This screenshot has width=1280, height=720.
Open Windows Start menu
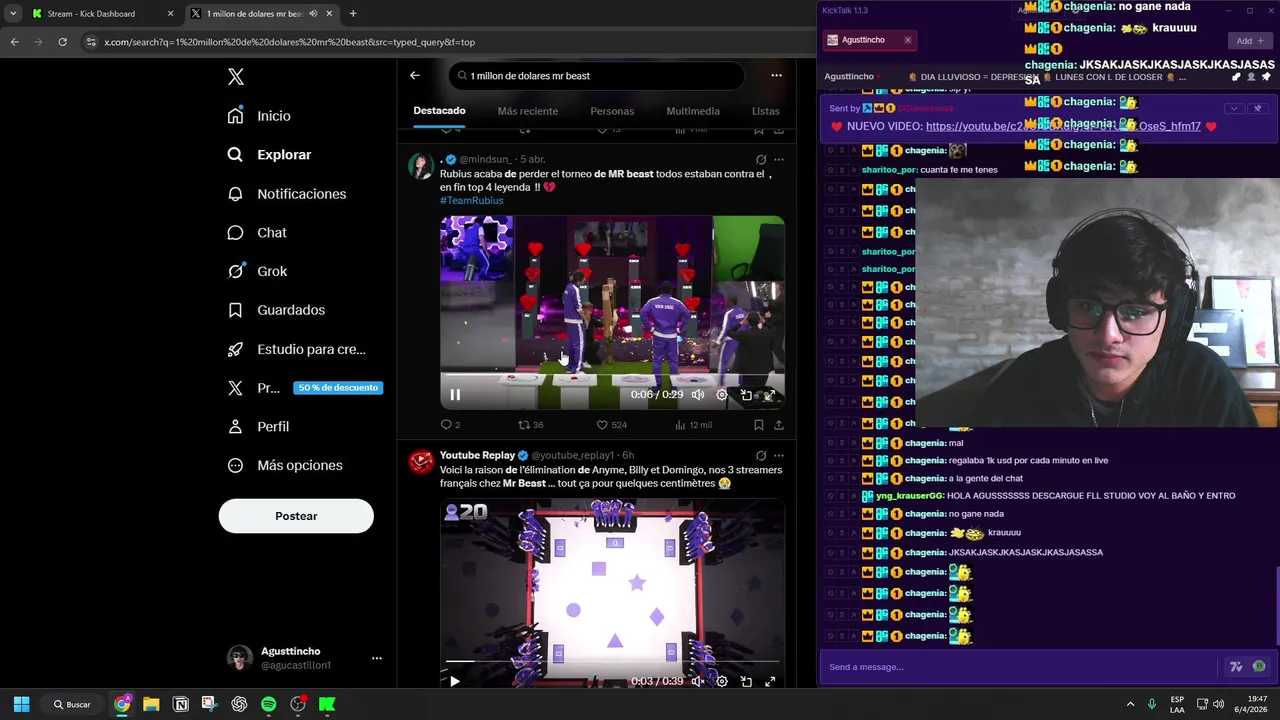pyautogui.click(x=21, y=704)
